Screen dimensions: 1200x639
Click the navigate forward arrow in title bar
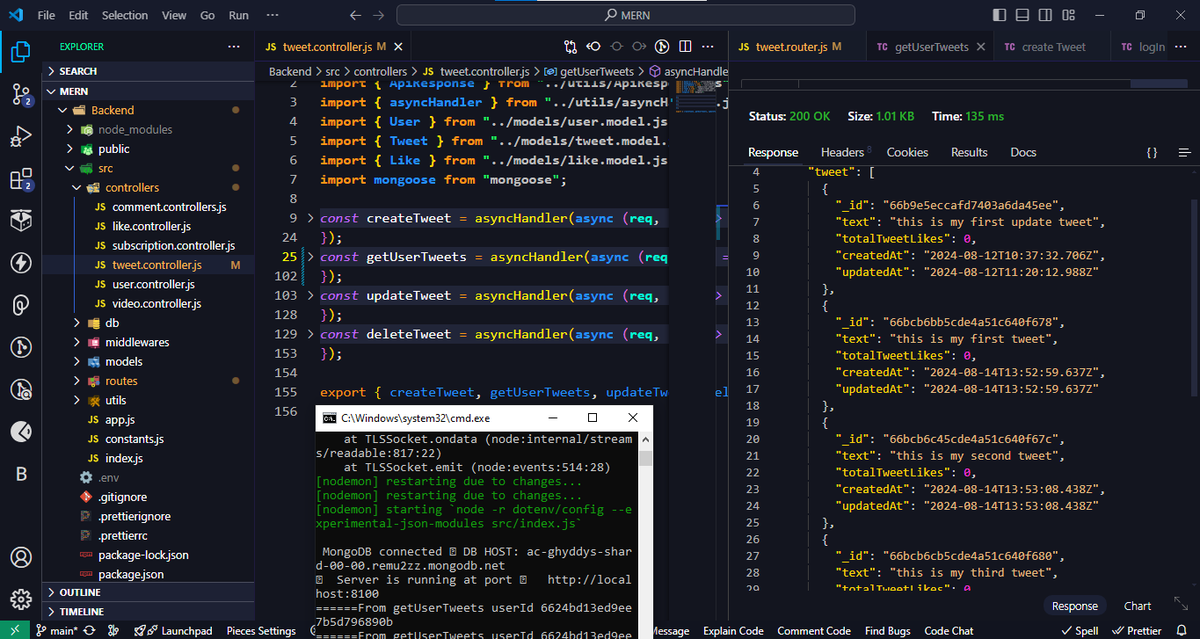(x=377, y=15)
